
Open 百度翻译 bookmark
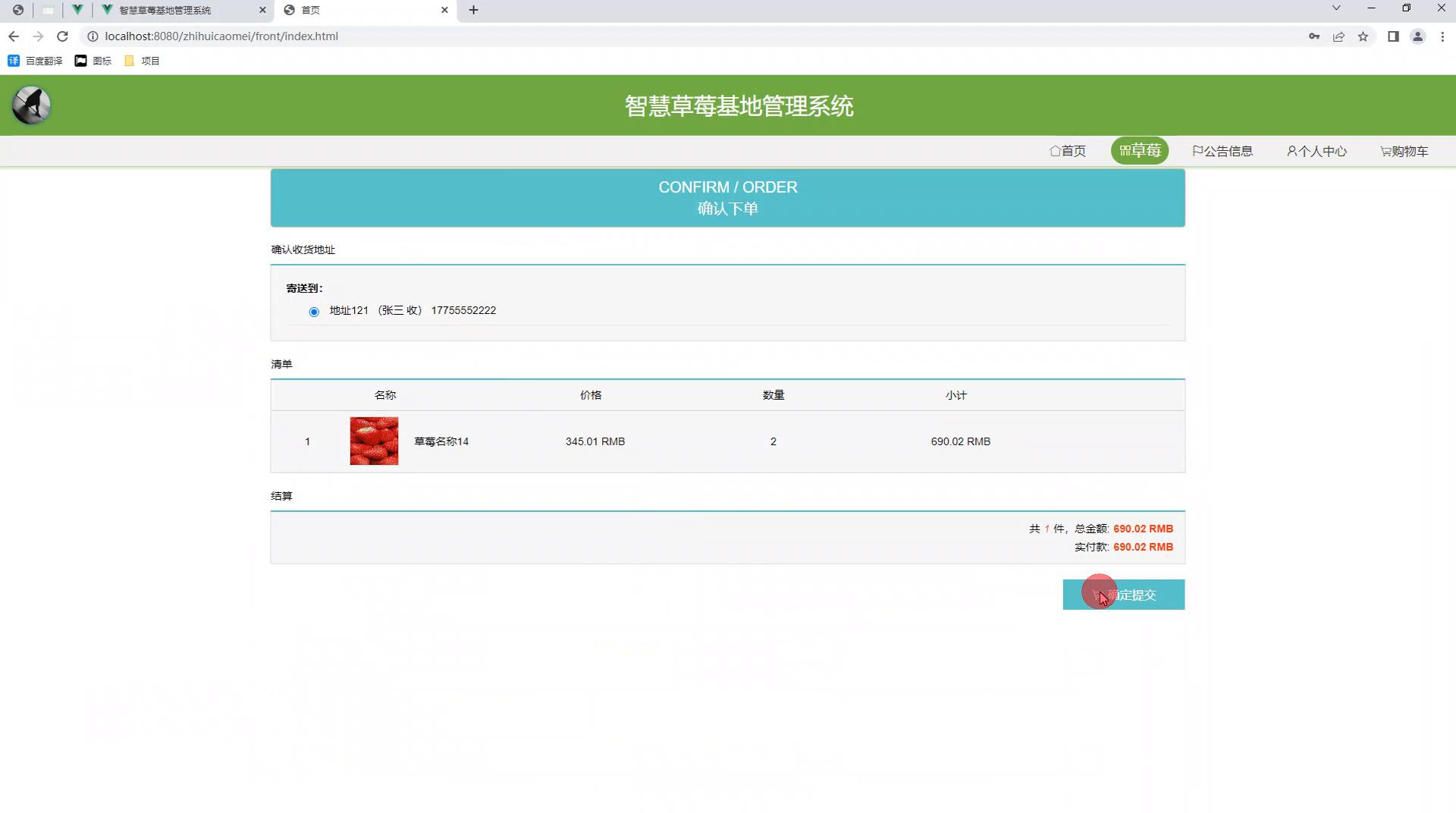click(35, 61)
